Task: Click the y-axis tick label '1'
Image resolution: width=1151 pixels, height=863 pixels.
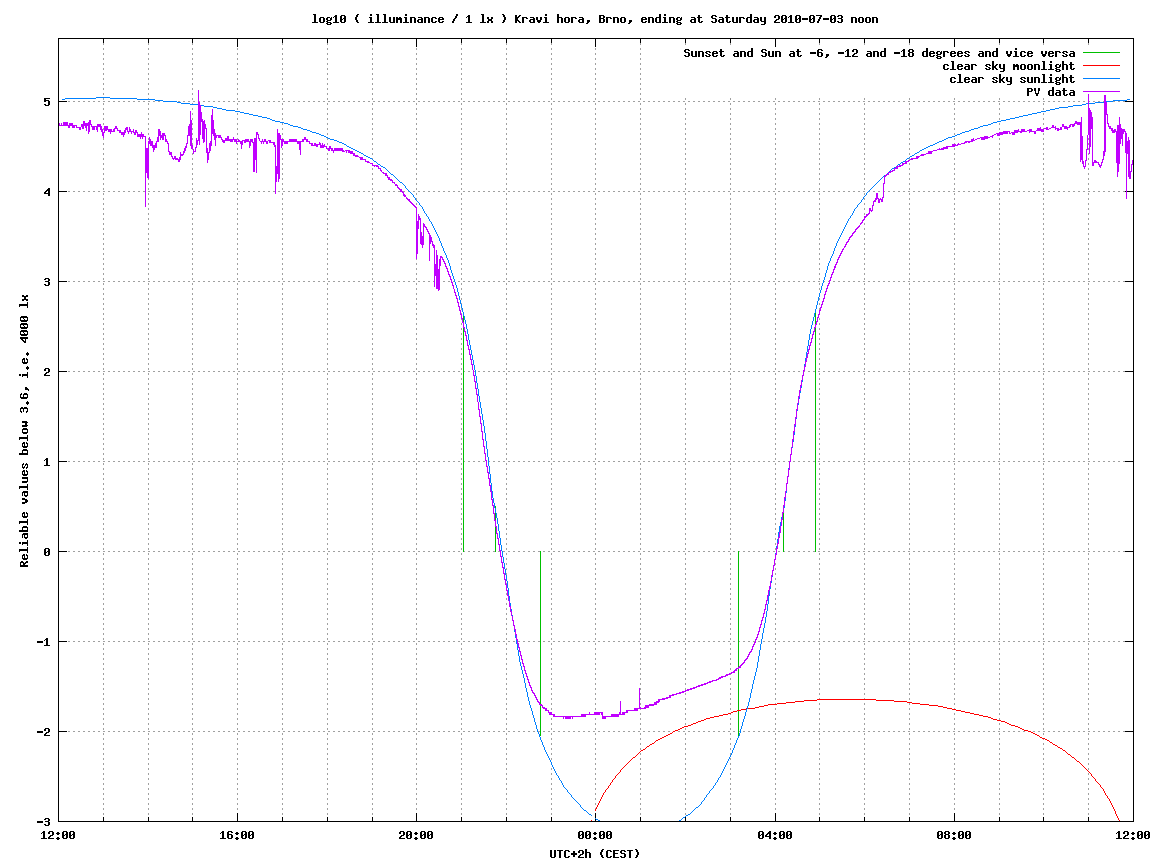Action: point(47,462)
